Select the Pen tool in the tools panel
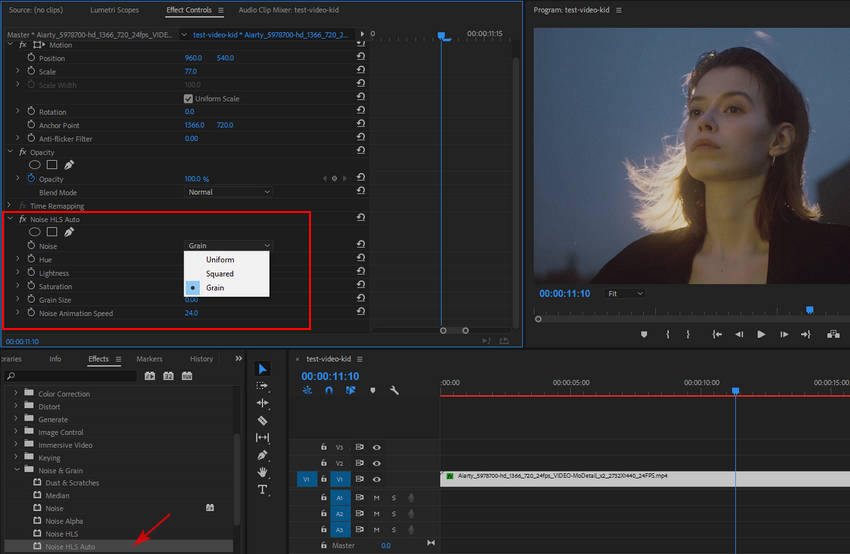This screenshot has width=850, height=554. click(262, 455)
